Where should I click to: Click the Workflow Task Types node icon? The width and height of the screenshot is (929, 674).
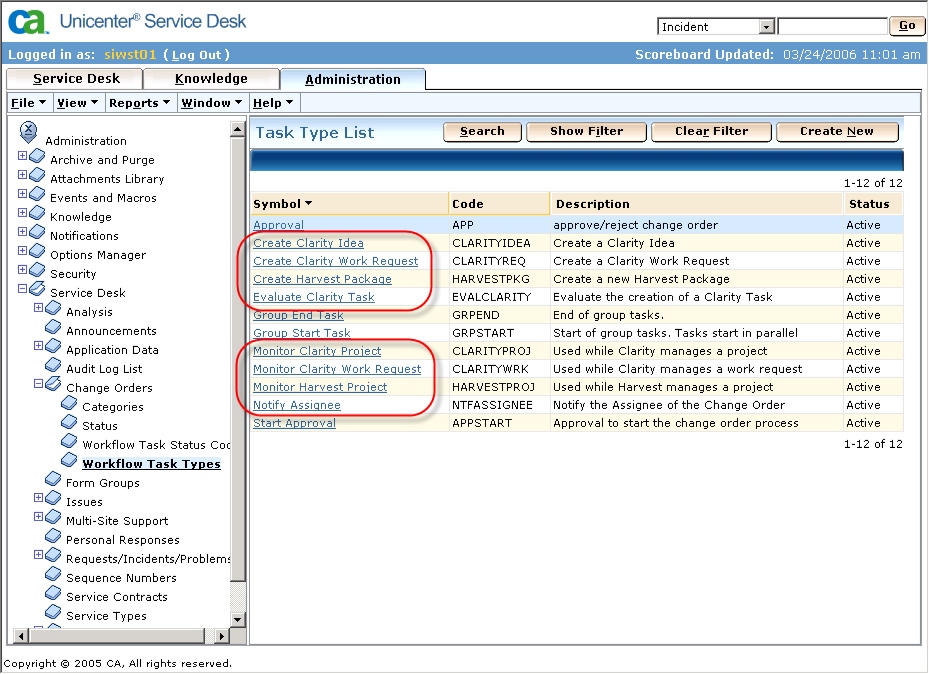pyautogui.click(x=69, y=461)
